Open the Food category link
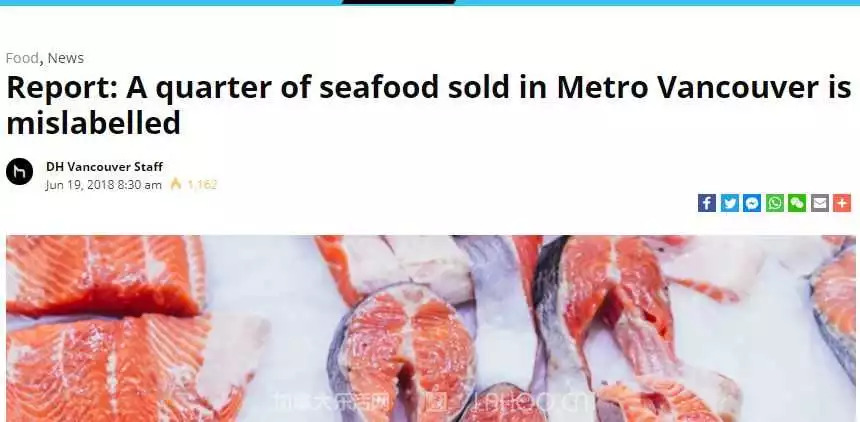The image size is (860, 422). pyautogui.click(x=22, y=58)
